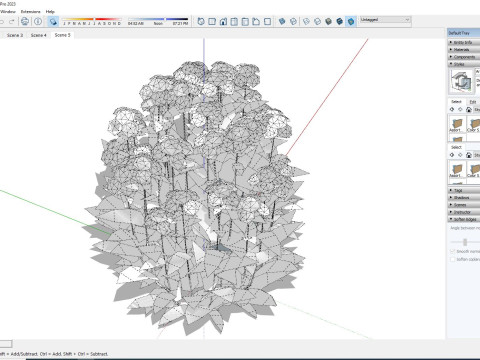Viewport: 480px width, 360px height.
Task: Select Wireframe face style
Action: click(306, 22)
